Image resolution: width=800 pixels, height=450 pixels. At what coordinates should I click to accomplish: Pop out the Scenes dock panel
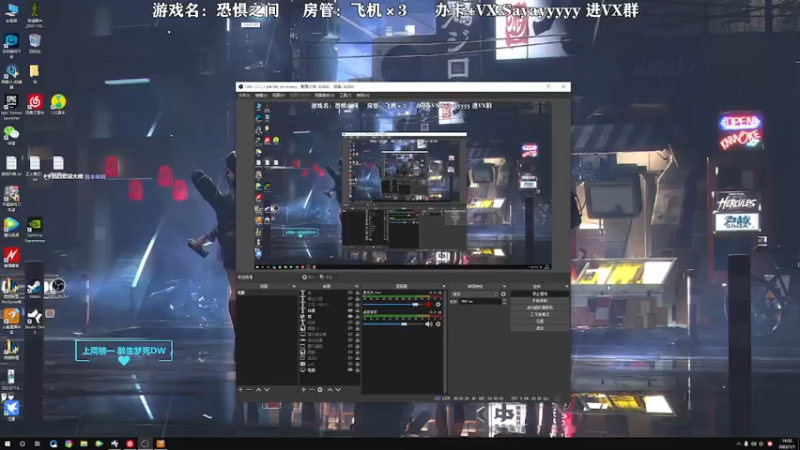point(294,286)
